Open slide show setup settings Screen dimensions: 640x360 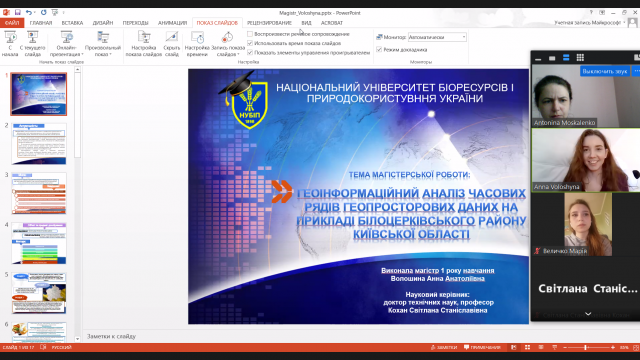(x=144, y=43)
